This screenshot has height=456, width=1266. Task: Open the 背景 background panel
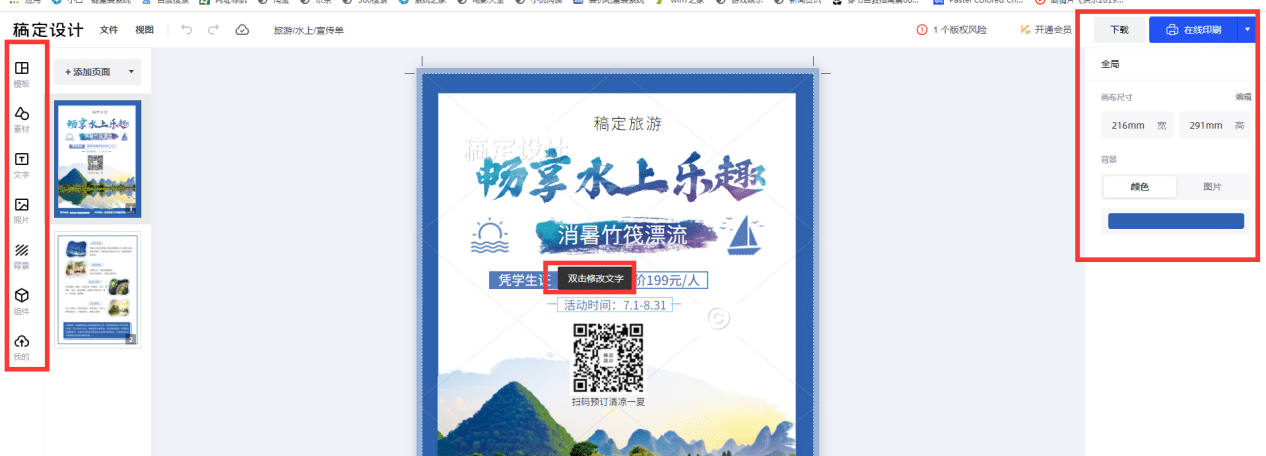[21, 256]
